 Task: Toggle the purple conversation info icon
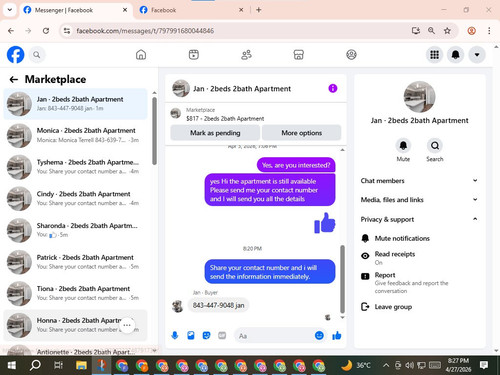pos(333,88)
